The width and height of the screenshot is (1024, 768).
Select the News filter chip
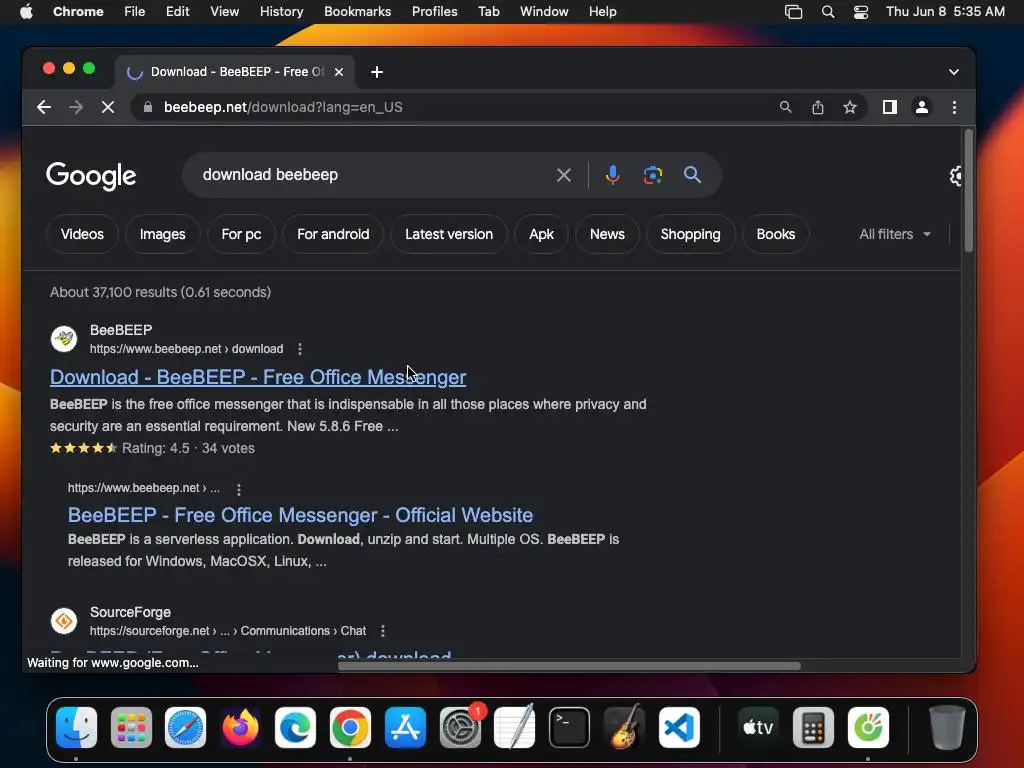(607, 234)
